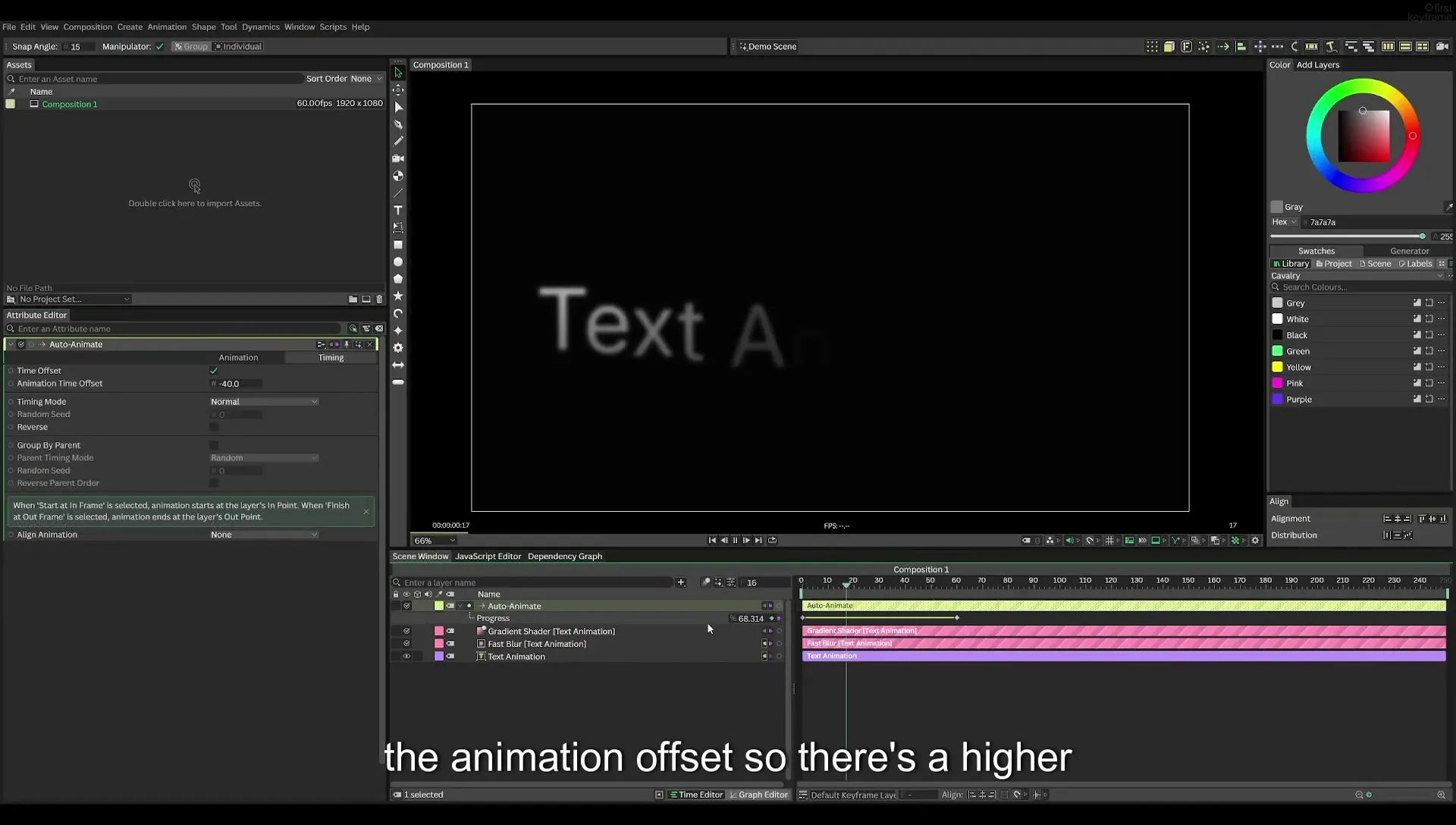
Task: Open the Timing Mode dropdown
Action: 264,402
